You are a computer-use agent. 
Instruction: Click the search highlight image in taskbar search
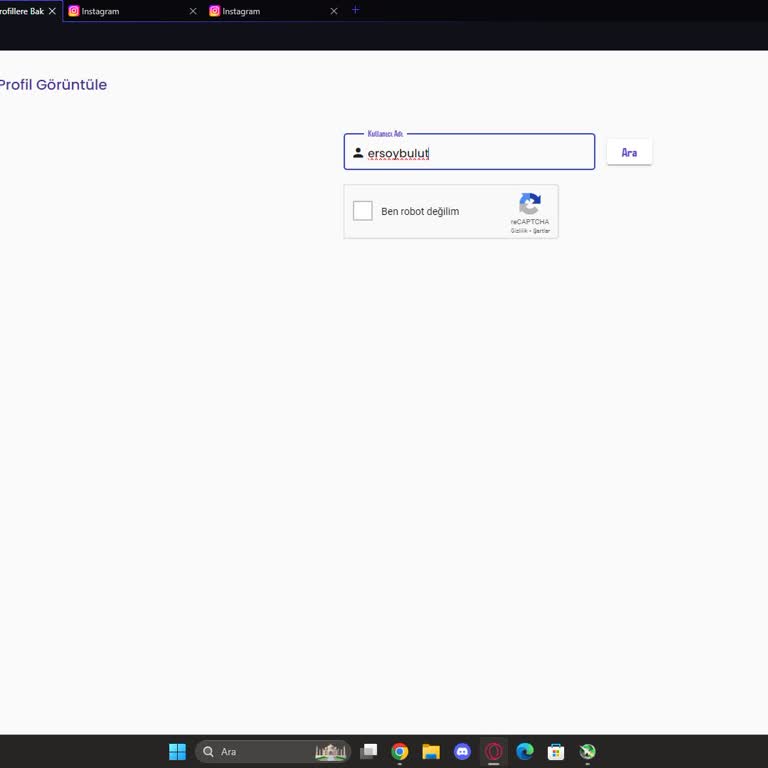tap(331, 752)
